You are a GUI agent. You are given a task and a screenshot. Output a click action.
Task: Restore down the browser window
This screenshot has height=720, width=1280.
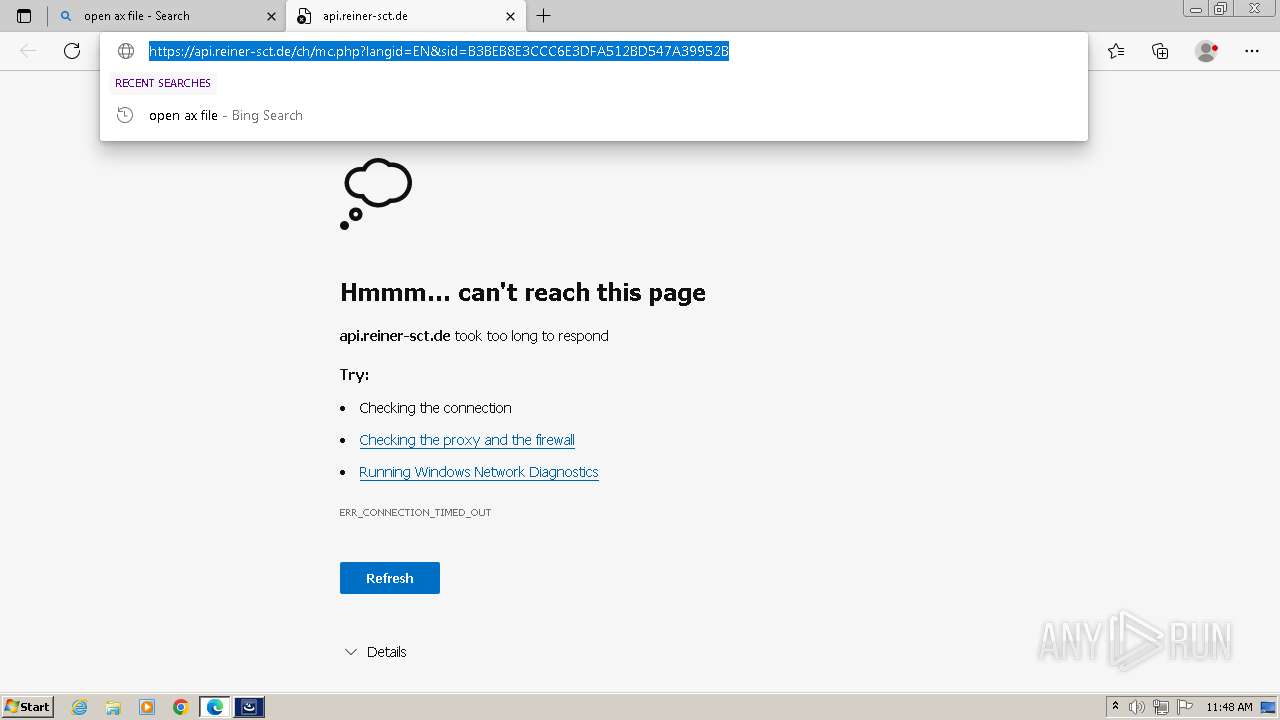tap(1221, 8)
